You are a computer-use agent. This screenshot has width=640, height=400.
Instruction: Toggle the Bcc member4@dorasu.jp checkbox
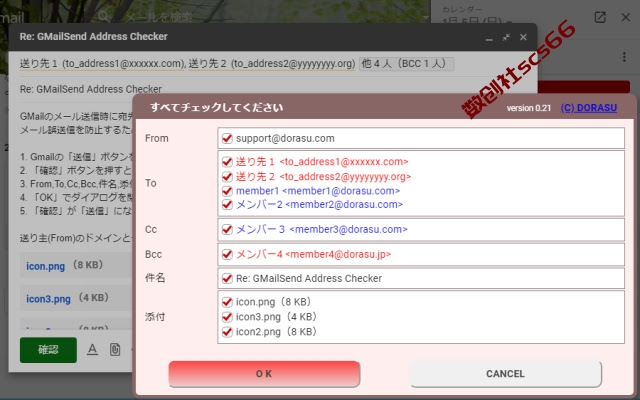[227, 254]
